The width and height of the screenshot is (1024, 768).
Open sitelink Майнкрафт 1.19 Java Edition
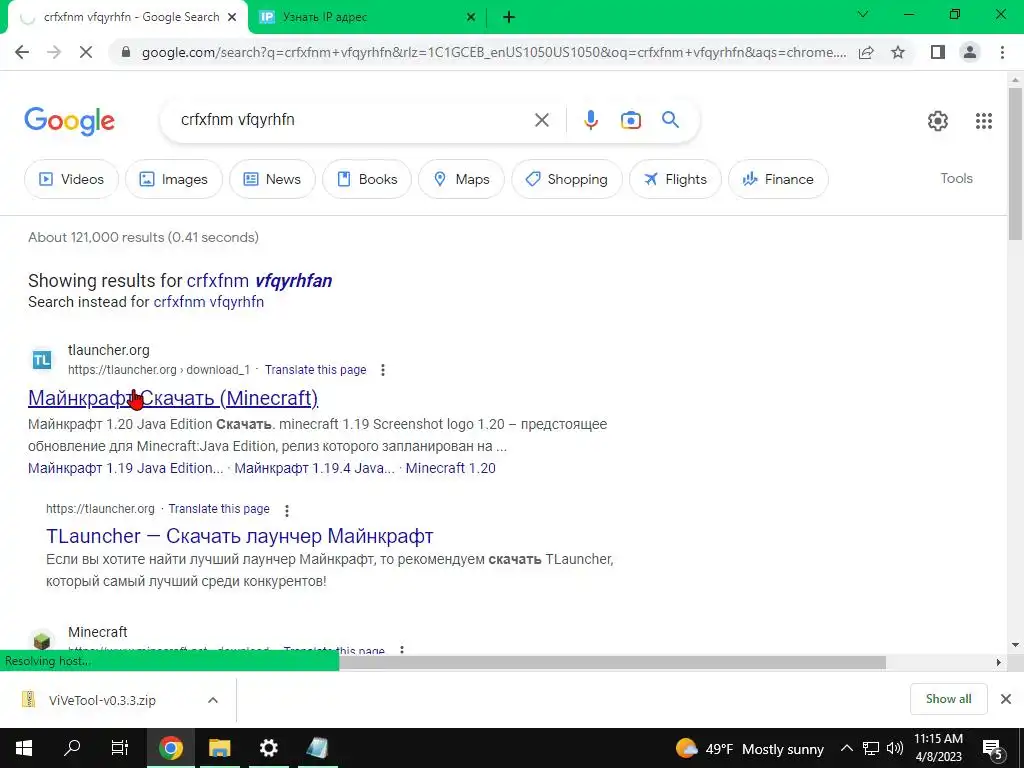tap(125, 468)
